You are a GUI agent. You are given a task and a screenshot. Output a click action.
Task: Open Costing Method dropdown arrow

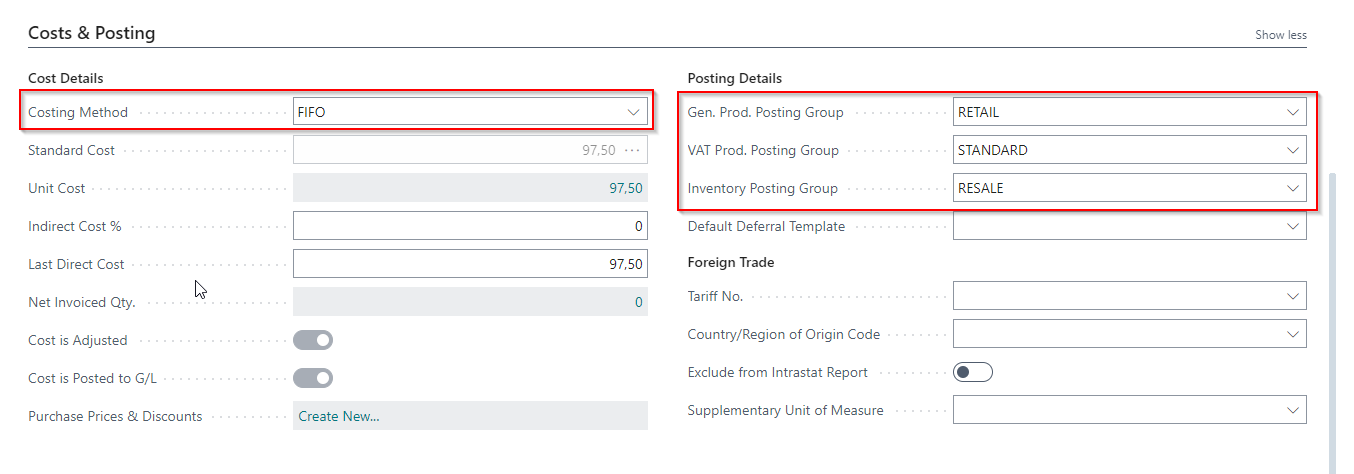pos(633,112)
